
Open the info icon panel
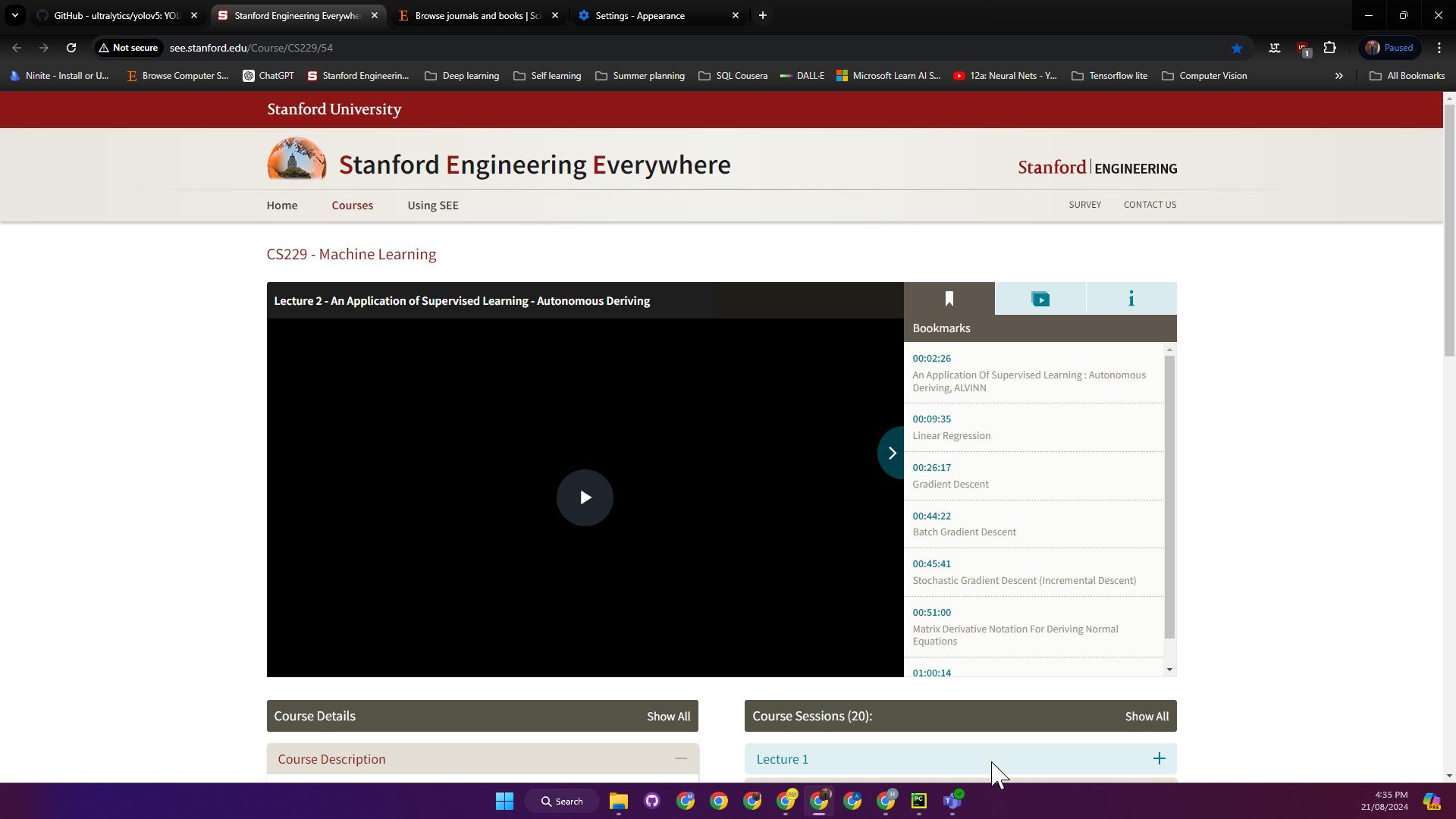(x=1131, y=298)
